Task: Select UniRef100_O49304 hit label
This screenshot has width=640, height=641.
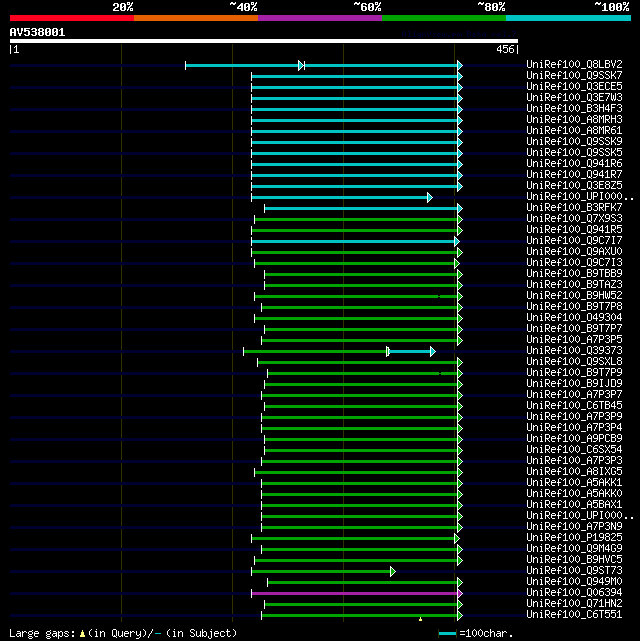Action: 574,318
